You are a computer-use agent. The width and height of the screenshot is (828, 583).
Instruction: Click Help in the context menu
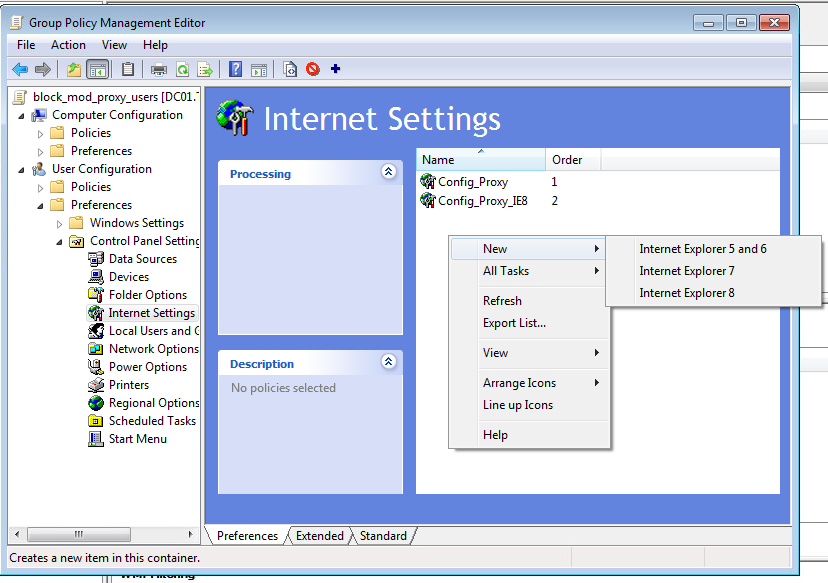(528, 435)
